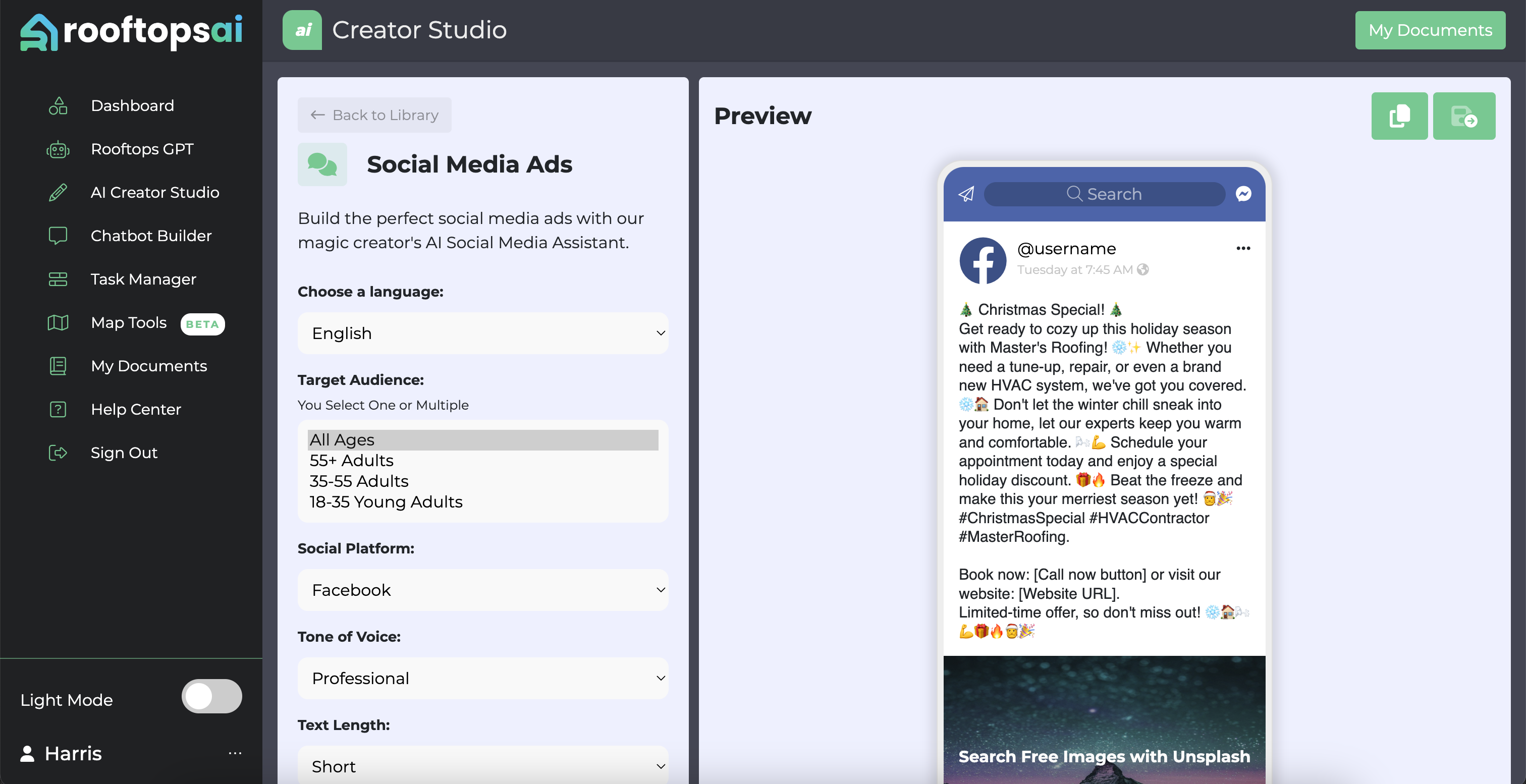The height and width of the screenshot is (784, 1526).
Task: Click the copy to clipboard icon in Preview
Action: tap(1399, 116)
